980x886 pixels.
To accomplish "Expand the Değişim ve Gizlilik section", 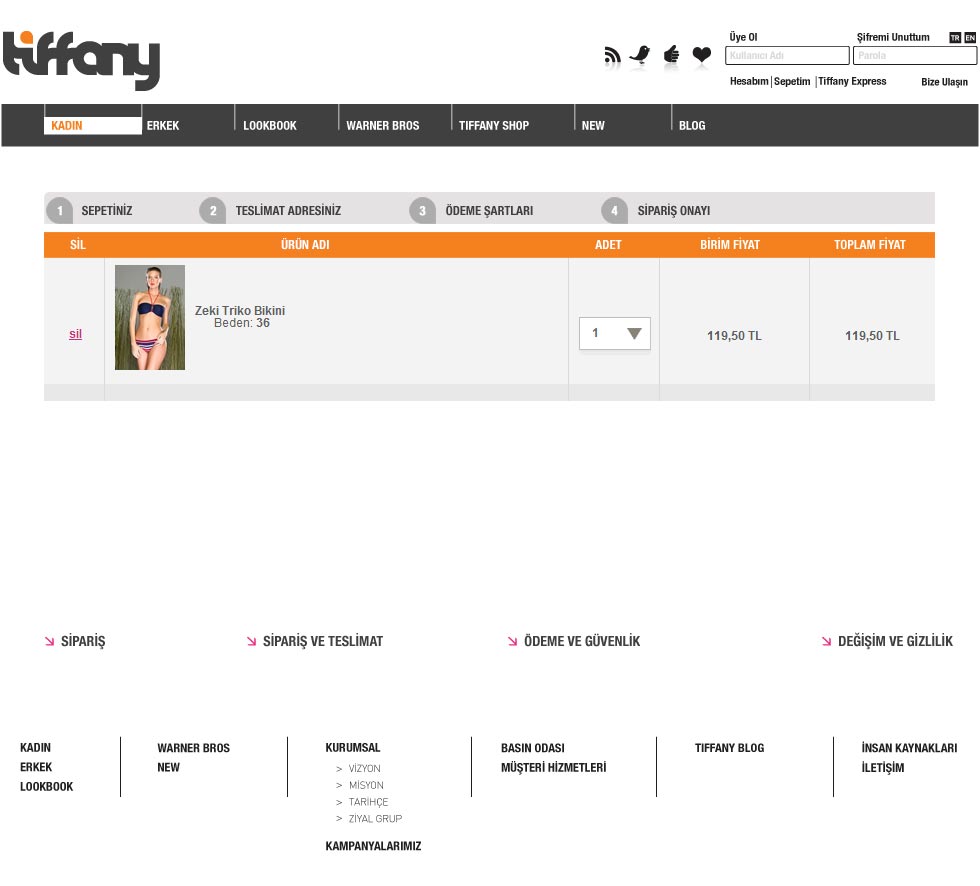I will click(894, 642).
